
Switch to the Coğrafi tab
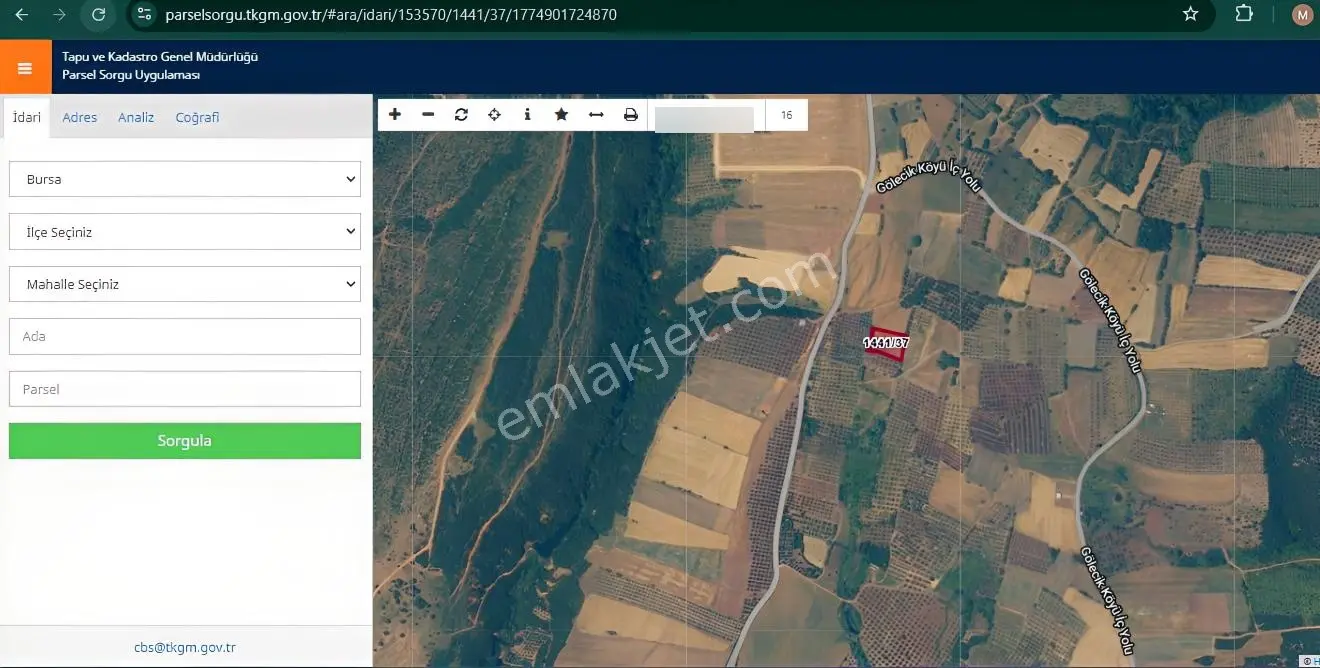coord(197,117)
